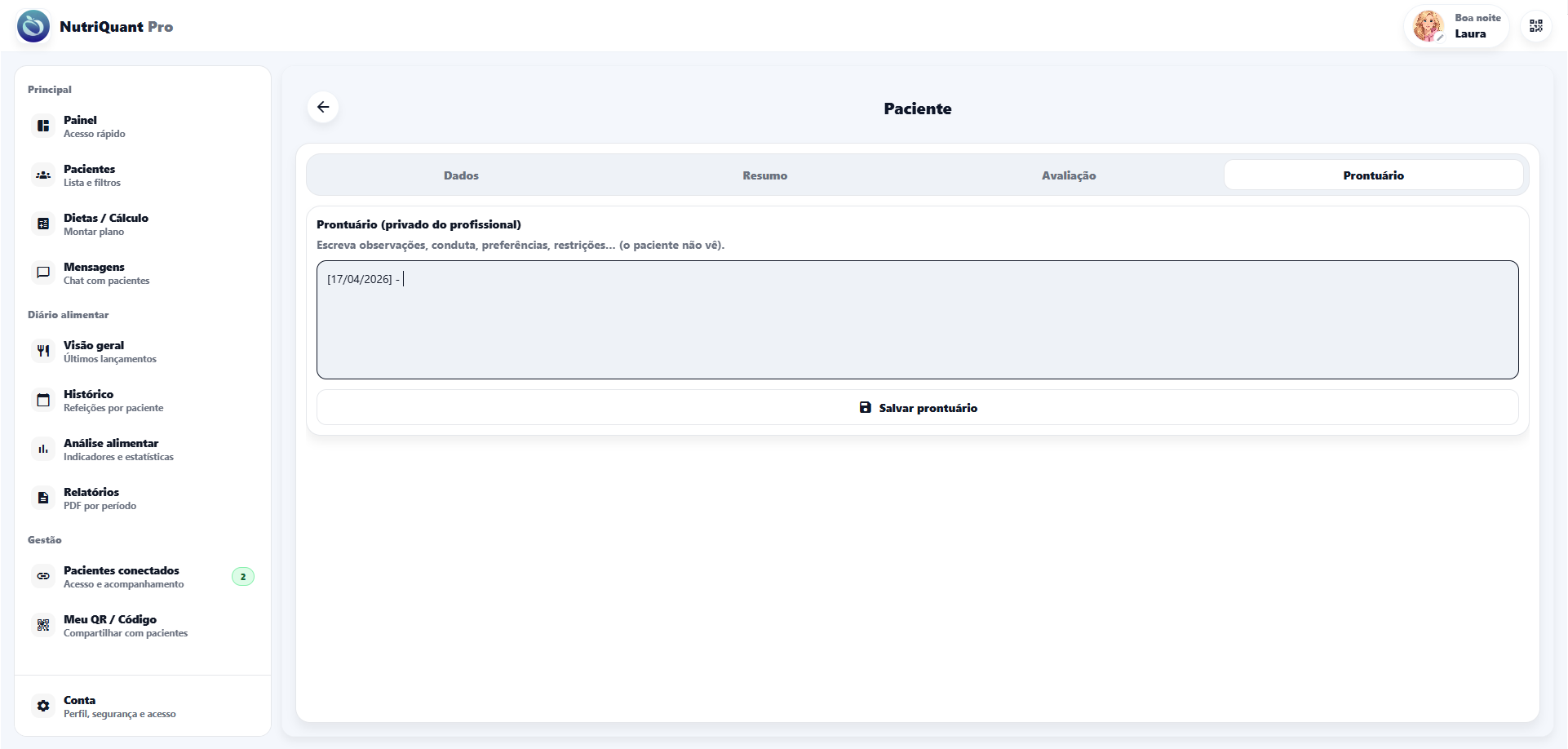Select the Prontuário tab

pyautogui.click(x=1373, y=175)
